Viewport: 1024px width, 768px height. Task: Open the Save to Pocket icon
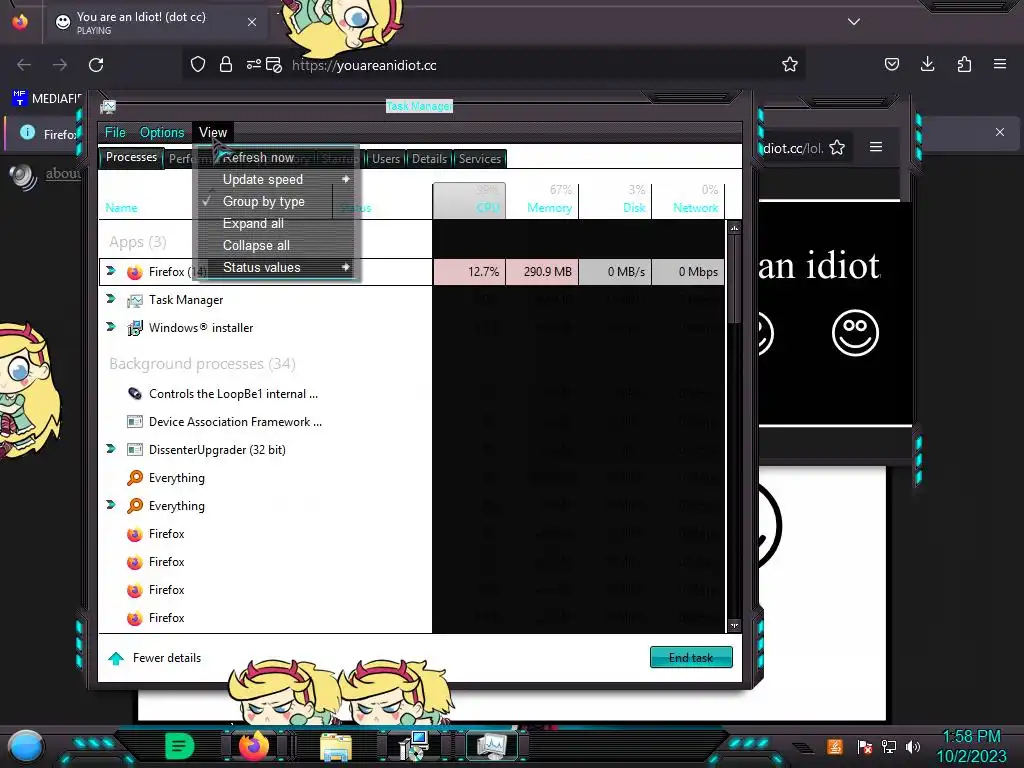891,64
